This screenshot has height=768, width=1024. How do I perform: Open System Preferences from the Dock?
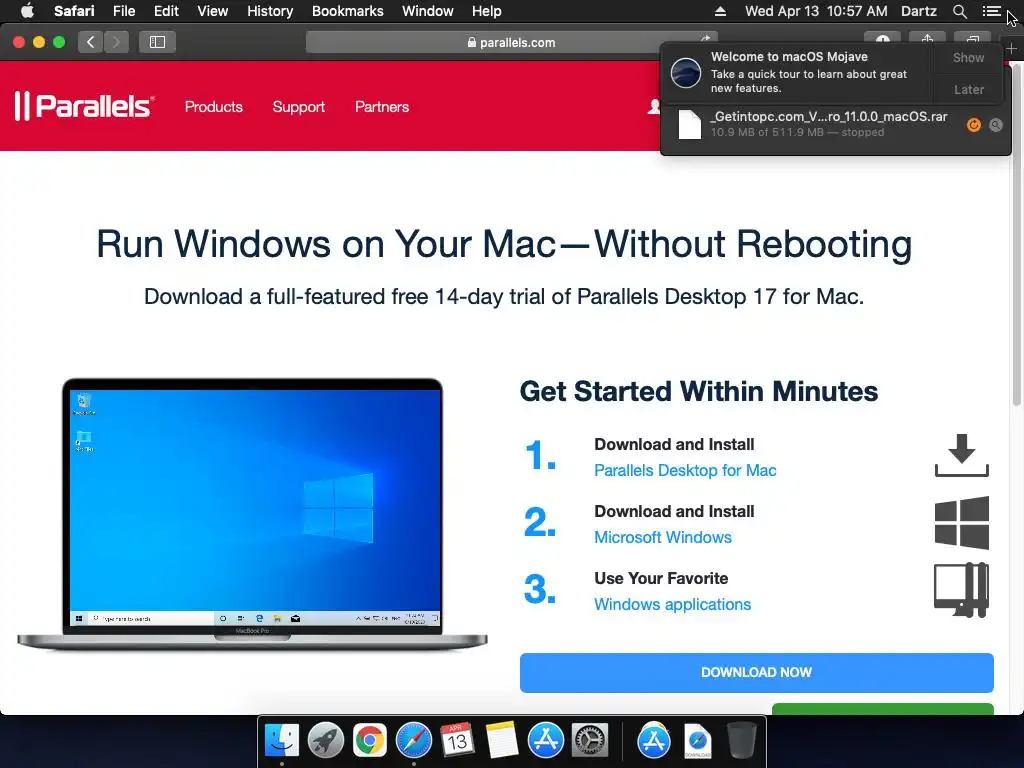coord(590,741)
